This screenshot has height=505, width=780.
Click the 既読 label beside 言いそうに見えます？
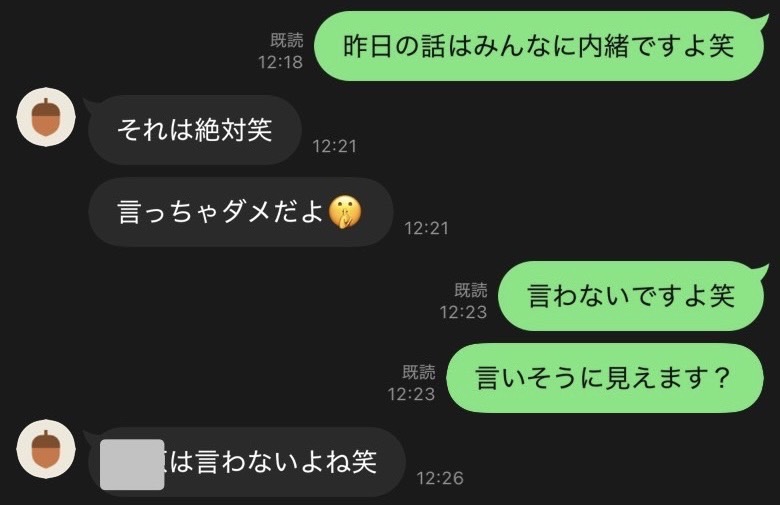point(419,372)
